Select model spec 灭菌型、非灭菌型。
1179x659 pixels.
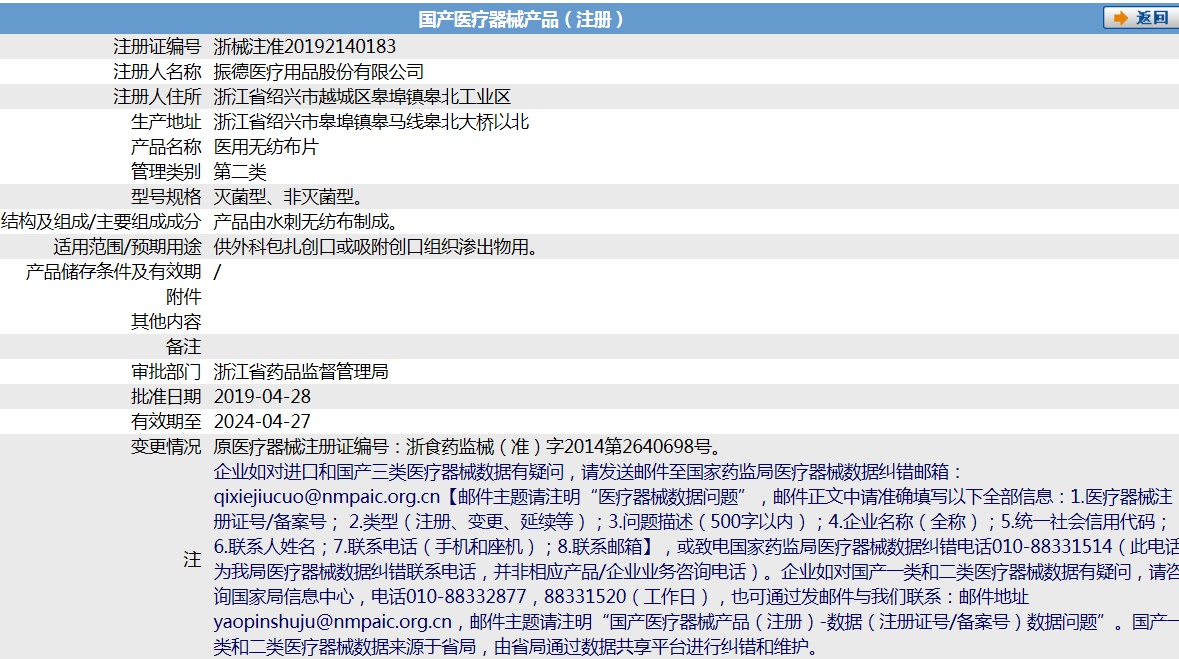(x=289, y=196)
